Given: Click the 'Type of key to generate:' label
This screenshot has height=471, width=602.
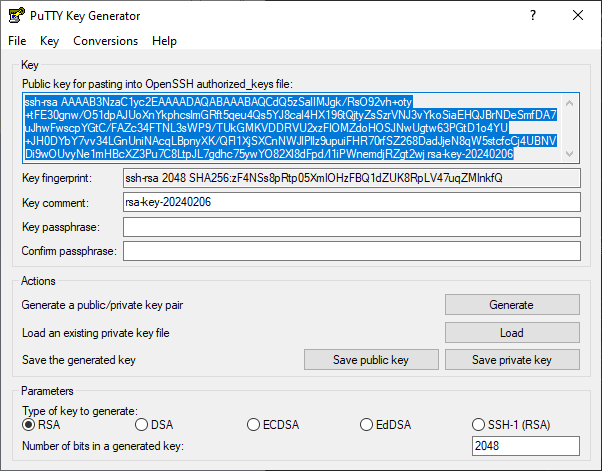Looking at the screenshot, I should click(79, 411).
